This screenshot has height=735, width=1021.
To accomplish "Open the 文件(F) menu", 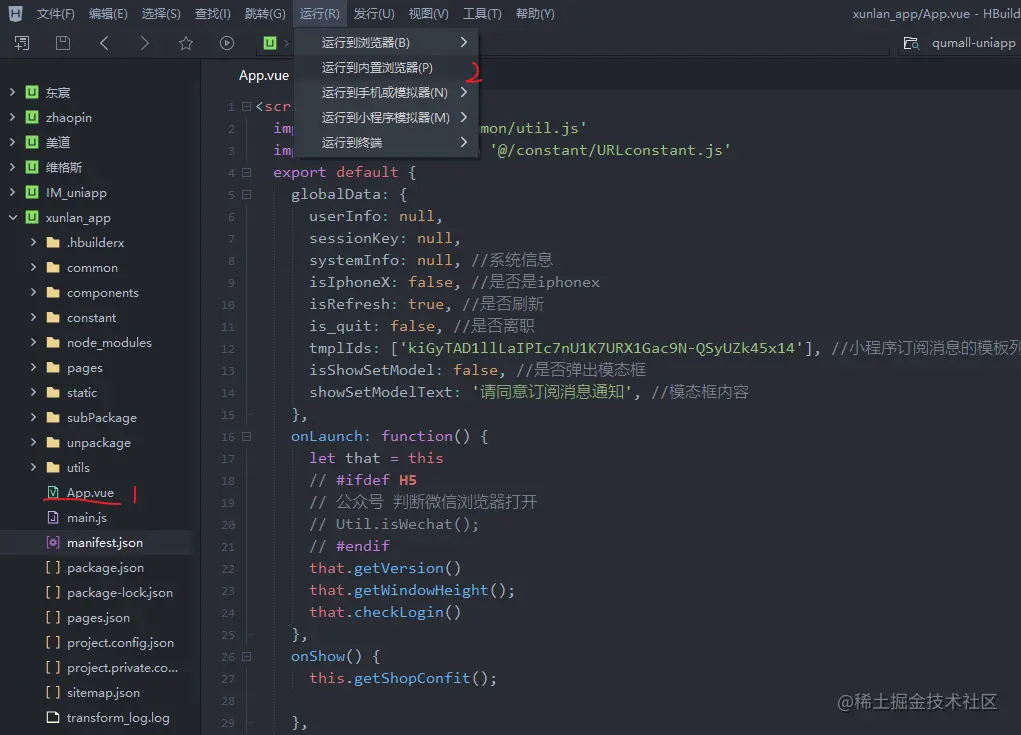I will click(x=55, y=14).
